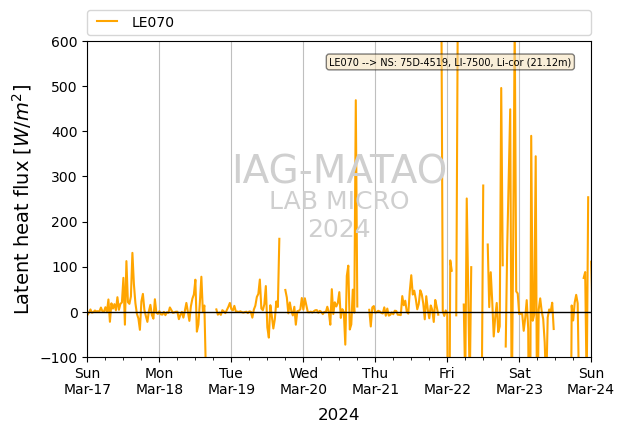
Task: Click the y-axis tick label 0
Action: point(73,313)
